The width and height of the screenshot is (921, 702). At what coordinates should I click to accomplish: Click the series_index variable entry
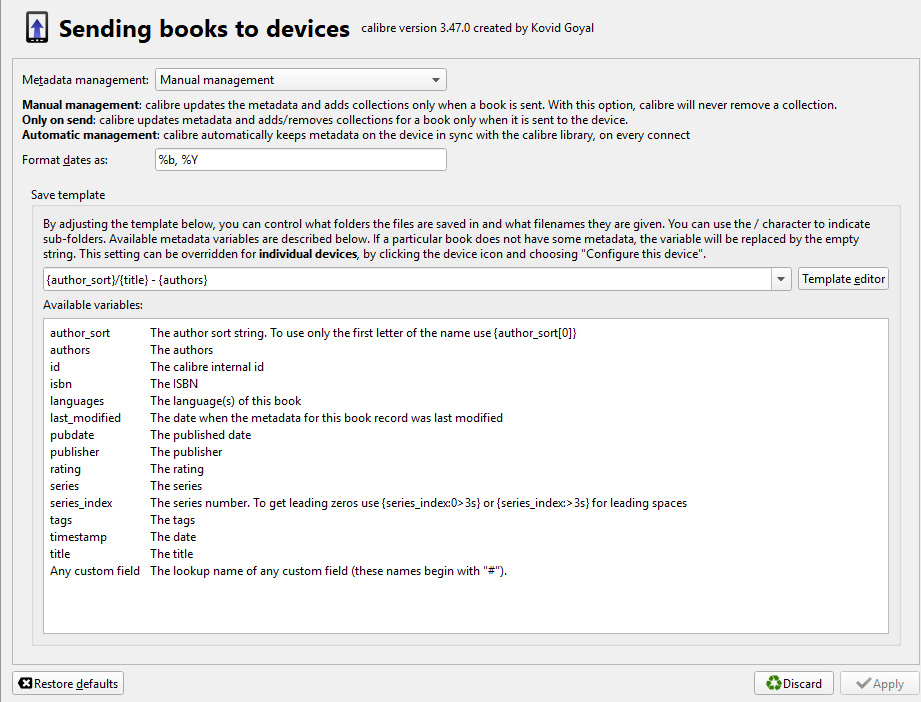(x=81, y=503)
